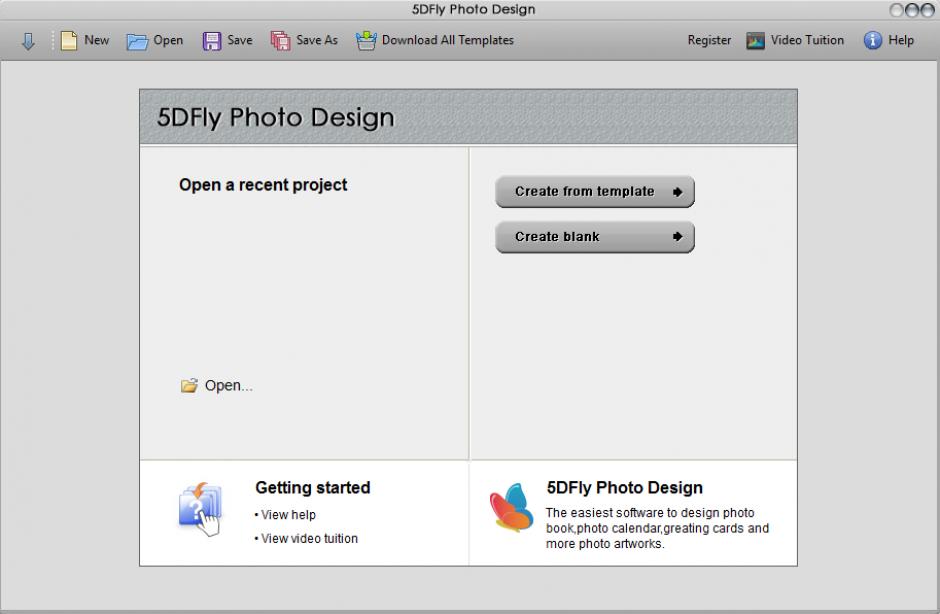Follow the View video tuition link
Image resolution: width=940 pixels, height=614 pixels.
309,538
